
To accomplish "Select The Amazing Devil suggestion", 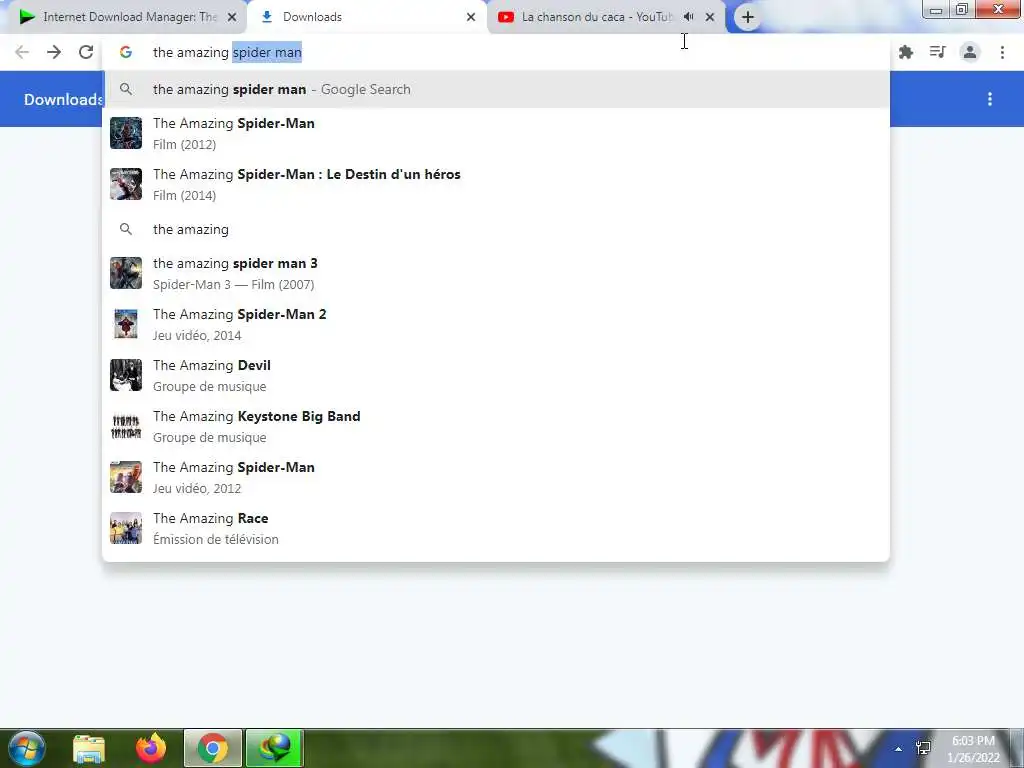I will click(496, 375).
